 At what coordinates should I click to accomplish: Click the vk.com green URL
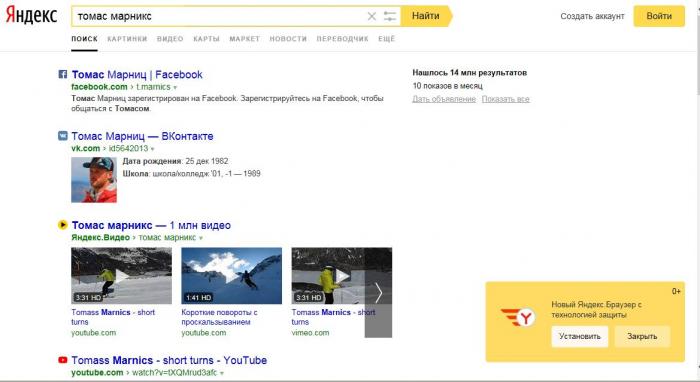pos(86,149)
